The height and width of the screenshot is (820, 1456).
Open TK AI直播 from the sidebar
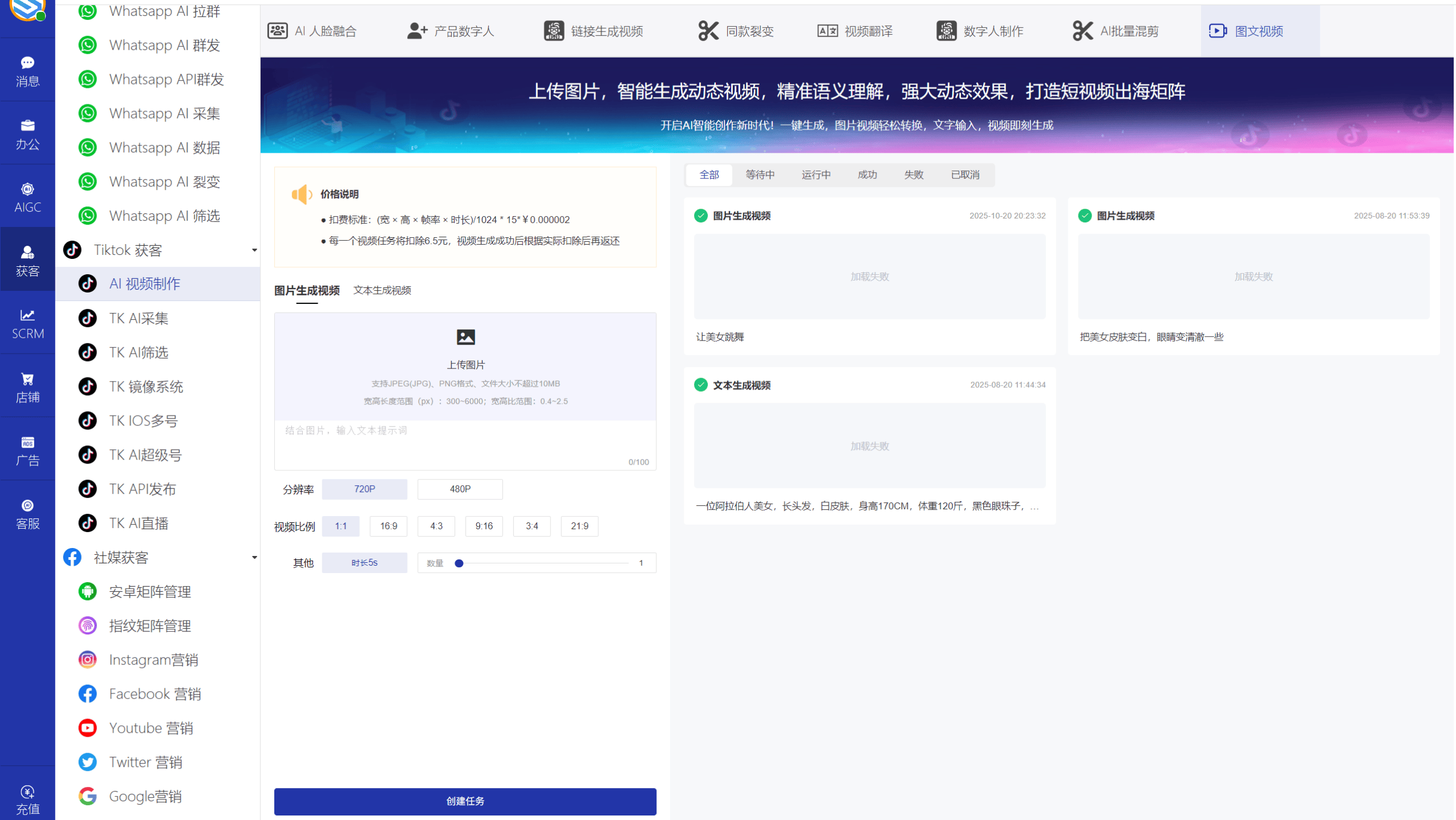click(x=139, y=523)
